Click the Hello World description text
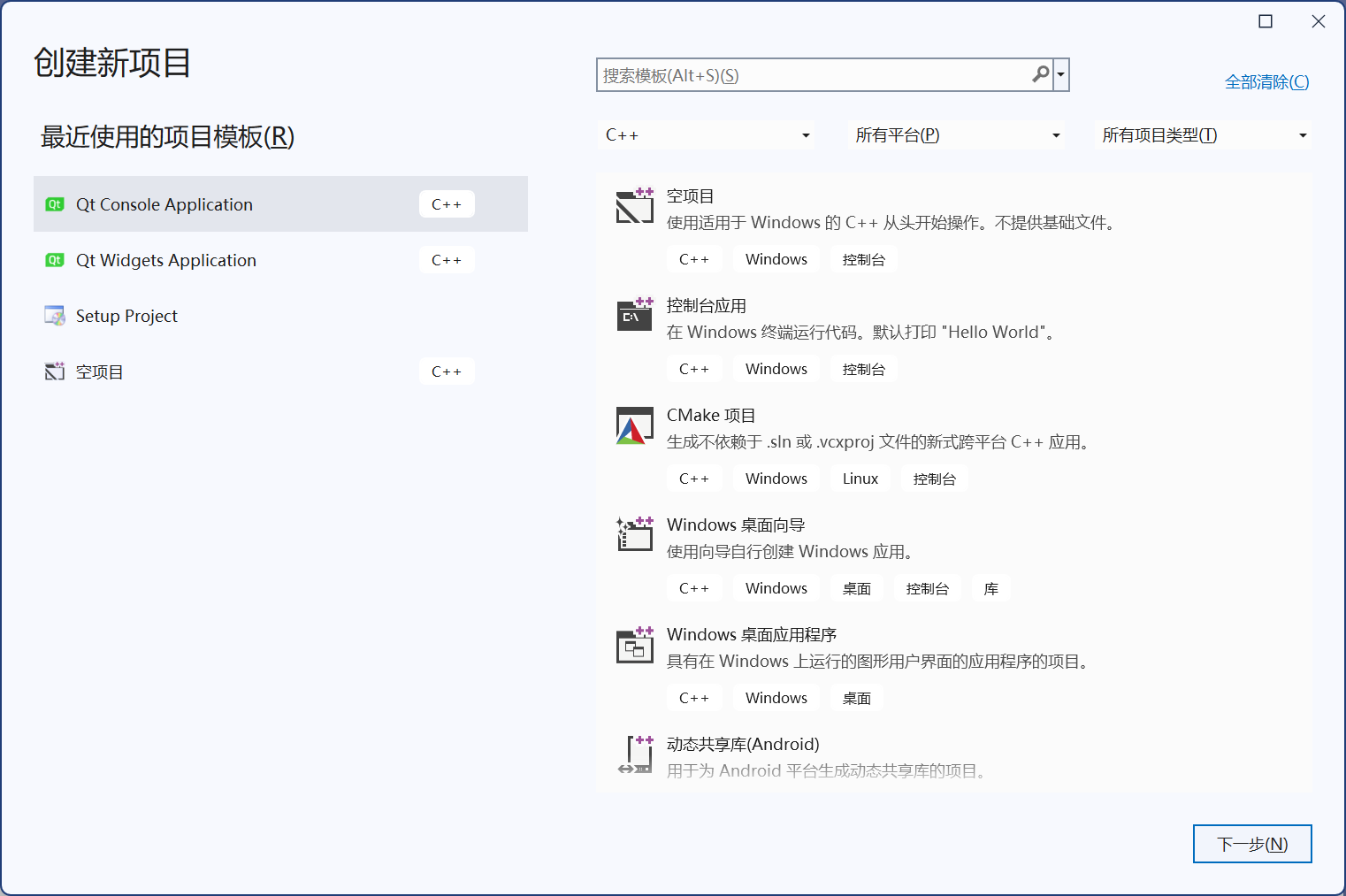Viewport: 1346px width, 896px height. click(863, 333)
